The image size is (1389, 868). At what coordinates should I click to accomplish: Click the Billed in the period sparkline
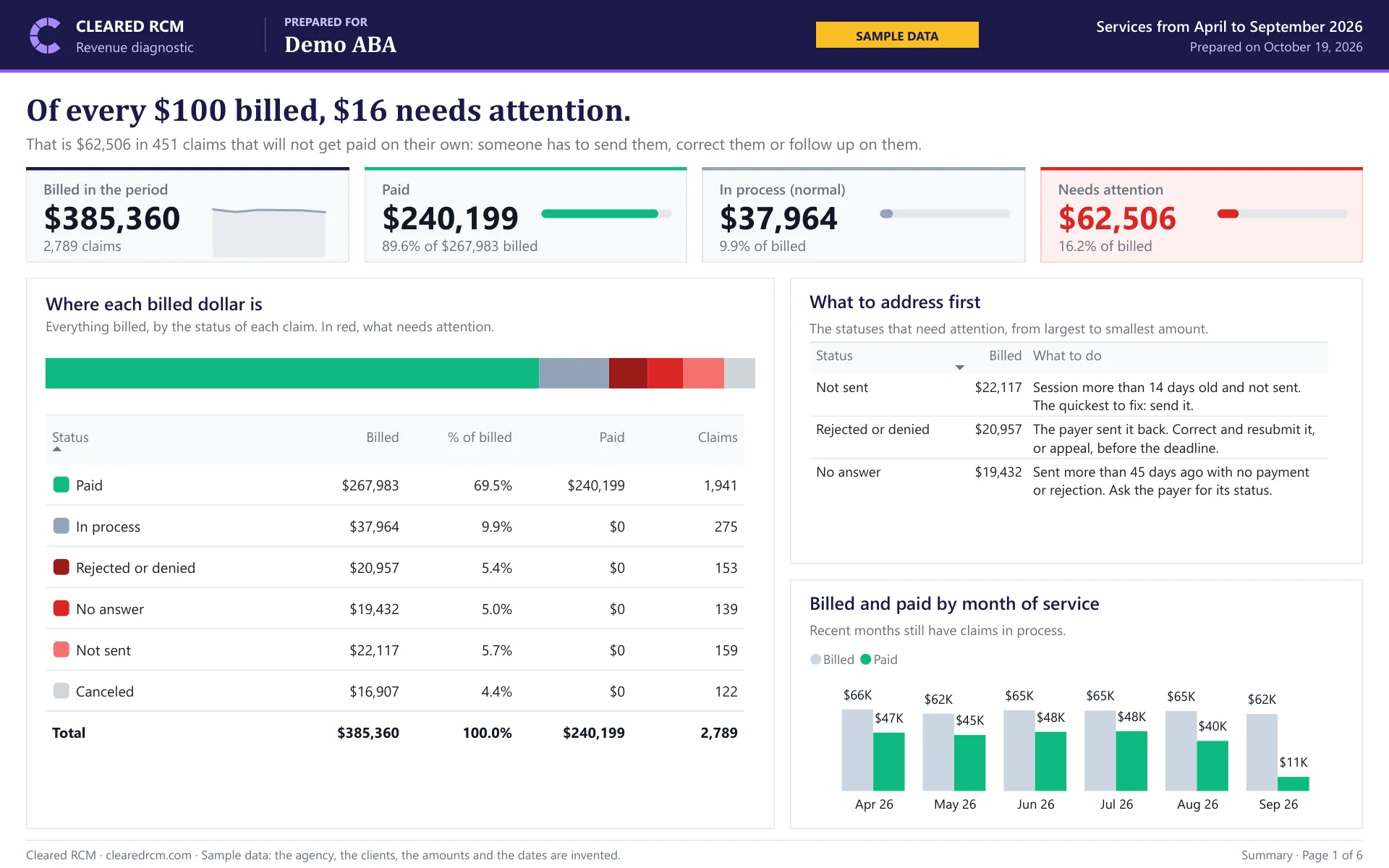tap(268, 232)
